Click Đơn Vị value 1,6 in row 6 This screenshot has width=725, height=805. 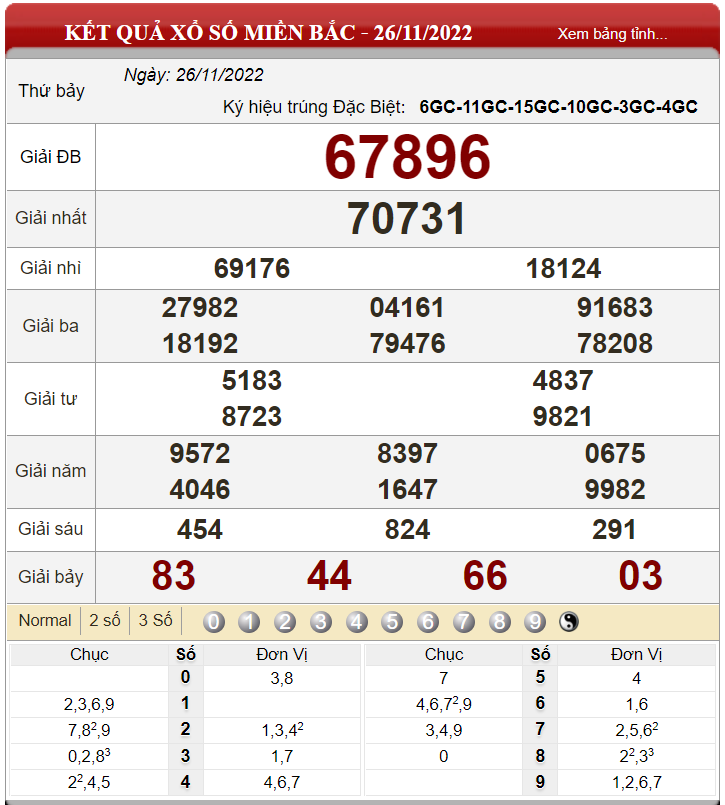[x=637, y=704]
